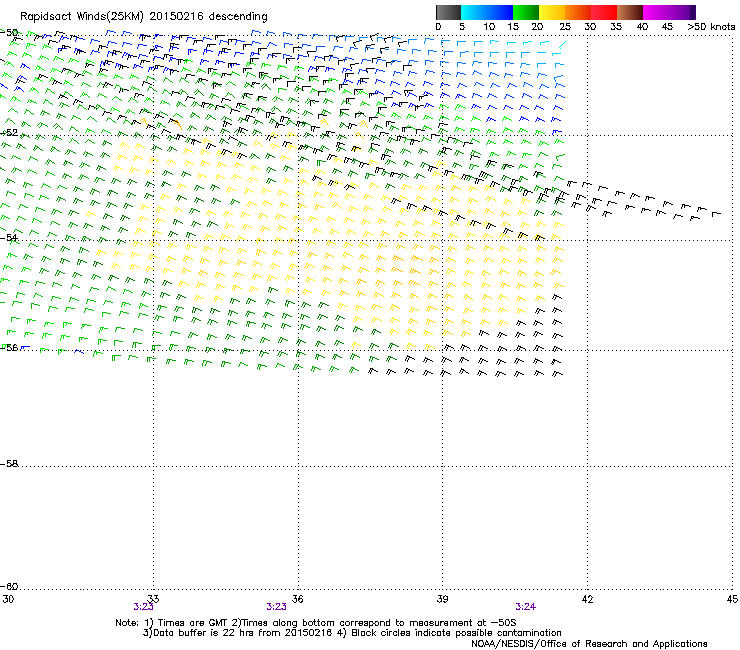This screenshot has width=740, height=650.
Task: Select the green 15-20 knots legend swatch
Action: pyautogui.click(x=526, y=12)
